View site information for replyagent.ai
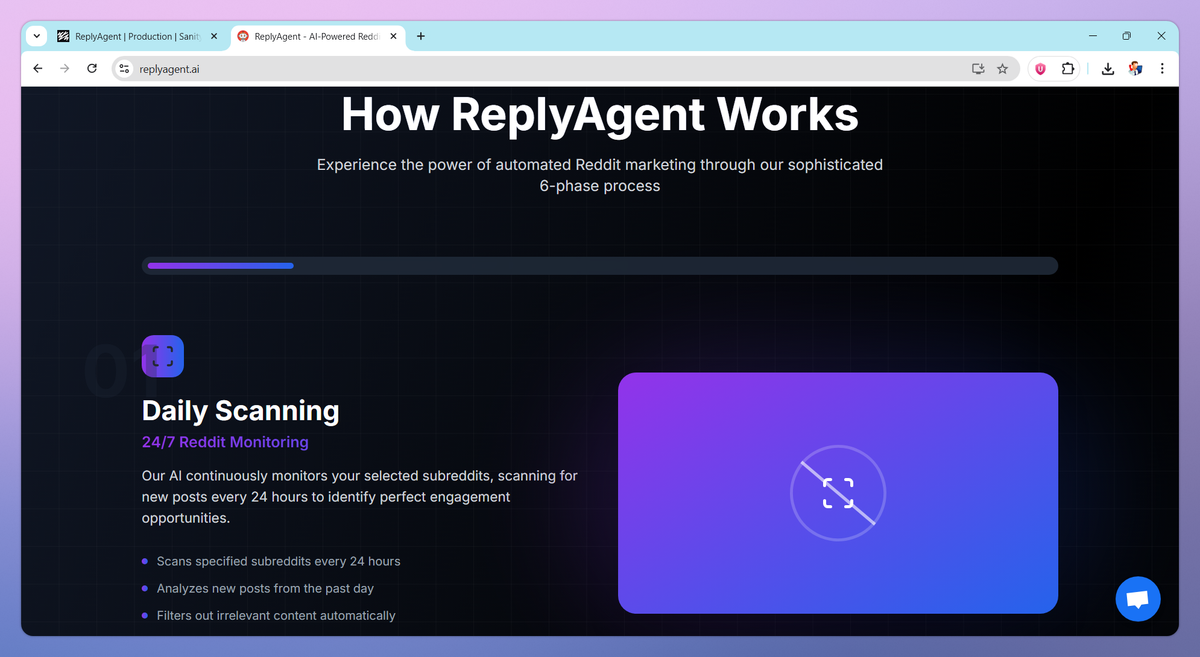The height and width of the screenshot is (657, 1200). pyautogui.click(x=124, y=69)
